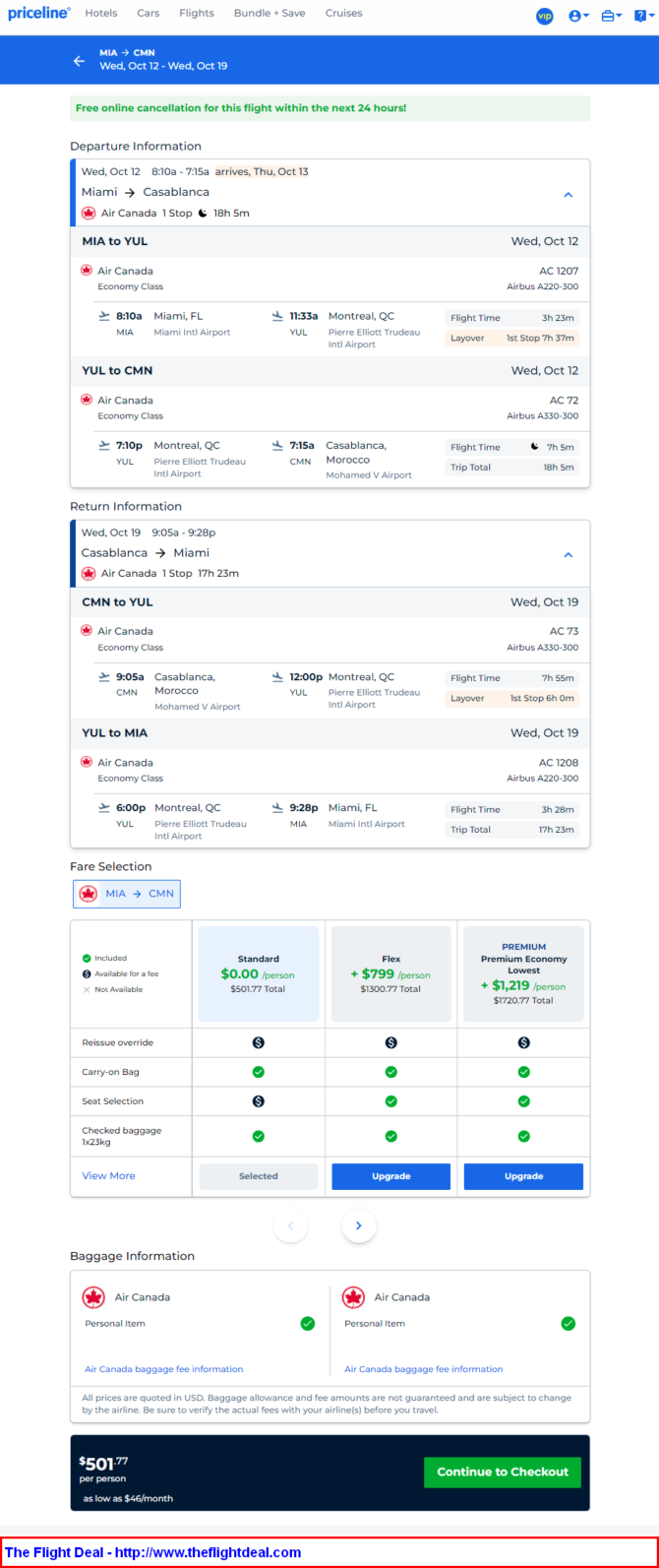Open right Air Canada baggage fee information link
The height and width of the screenshot is (1568, 659).
(423, 1369)
